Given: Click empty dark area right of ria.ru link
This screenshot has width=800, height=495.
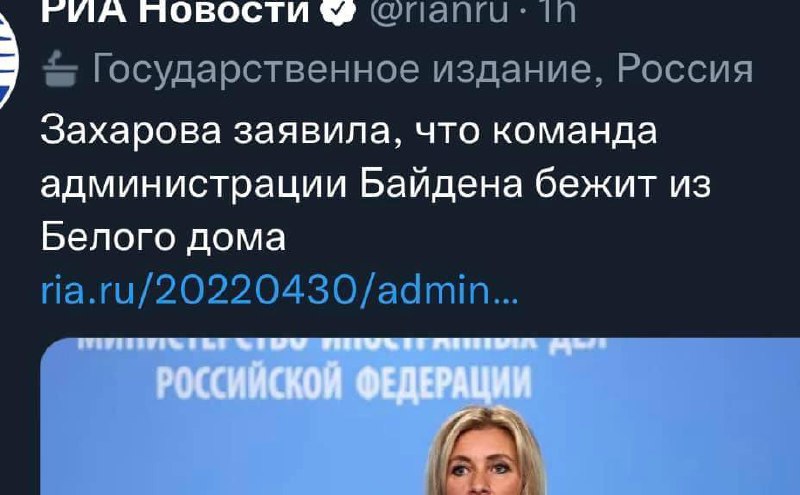Looking at the screenshot, I should click(658, 291).
